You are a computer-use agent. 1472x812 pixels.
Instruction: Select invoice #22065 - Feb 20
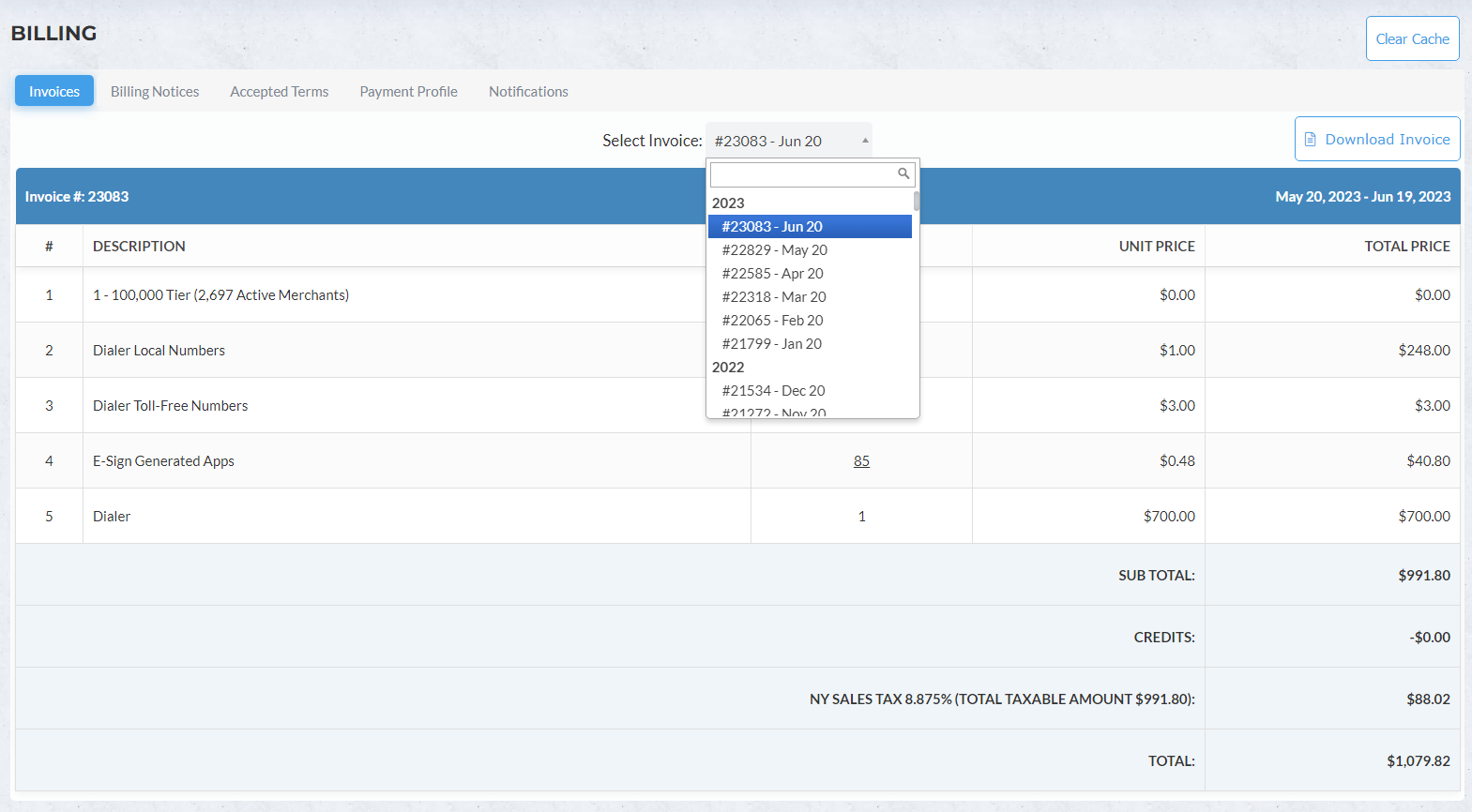coord(772,321)
